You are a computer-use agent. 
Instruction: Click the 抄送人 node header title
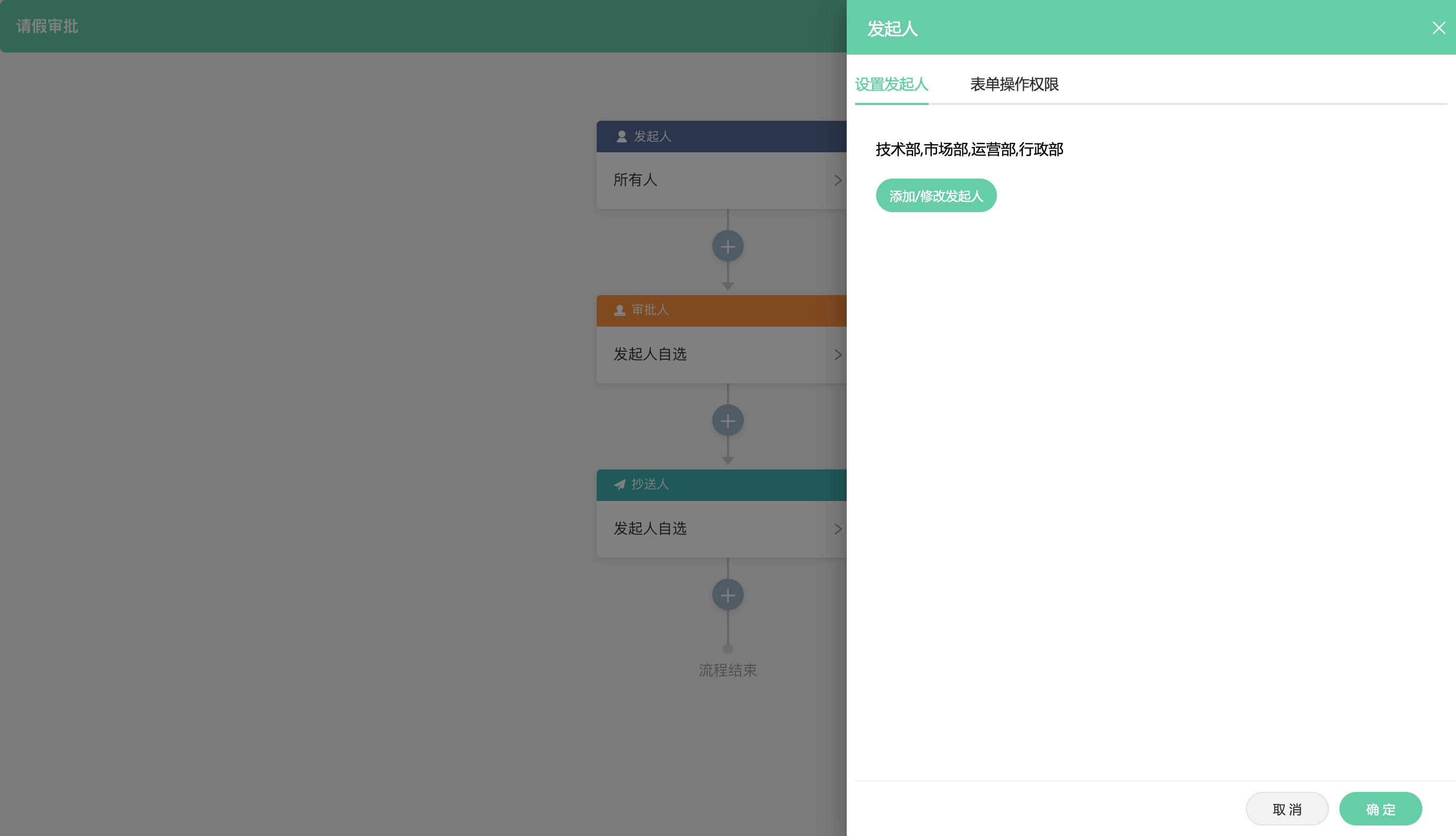650,484
